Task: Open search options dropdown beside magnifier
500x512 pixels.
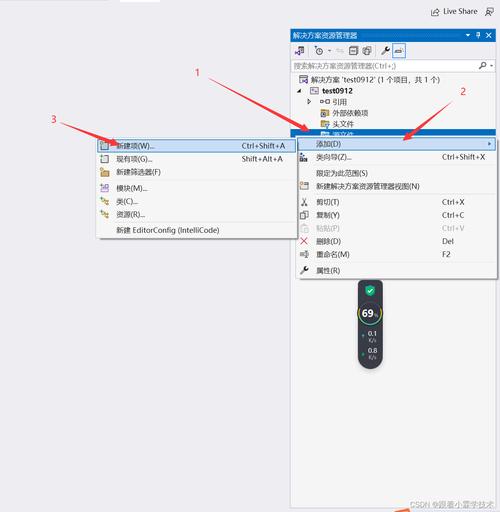Action: point(491,66)
